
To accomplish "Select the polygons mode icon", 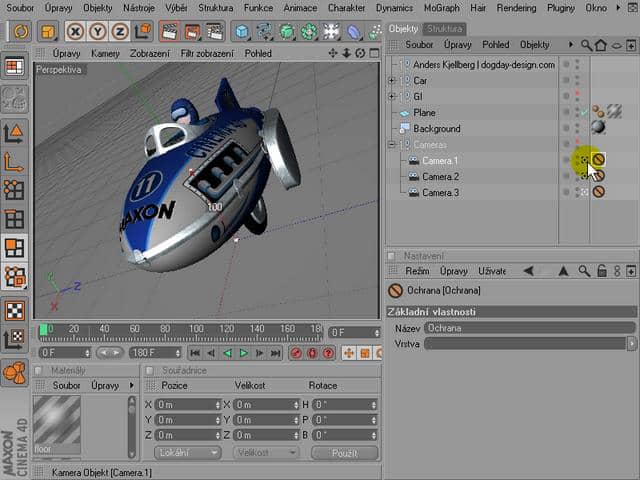I will click(x=14, y=248).
